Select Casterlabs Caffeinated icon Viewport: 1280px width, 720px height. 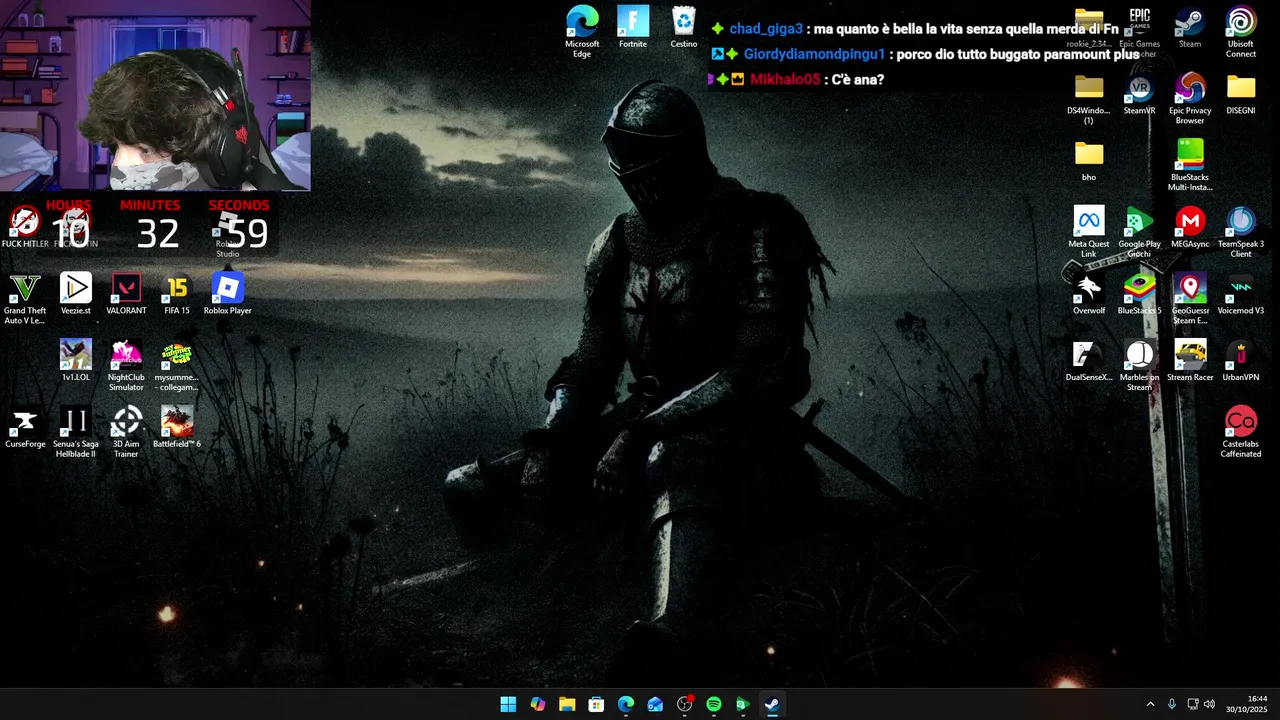coord(1241,433)
